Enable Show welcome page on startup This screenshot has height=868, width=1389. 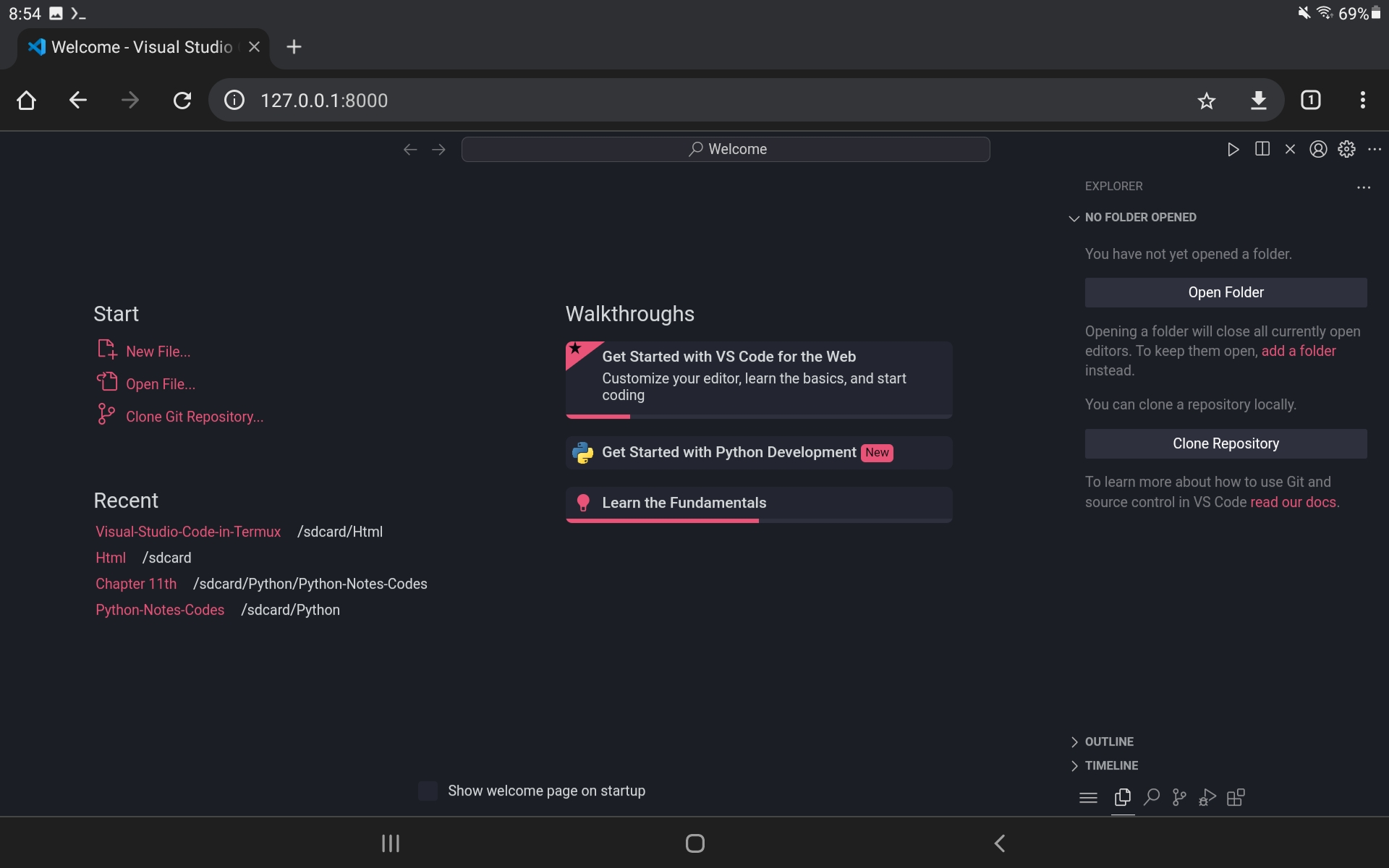428,791
